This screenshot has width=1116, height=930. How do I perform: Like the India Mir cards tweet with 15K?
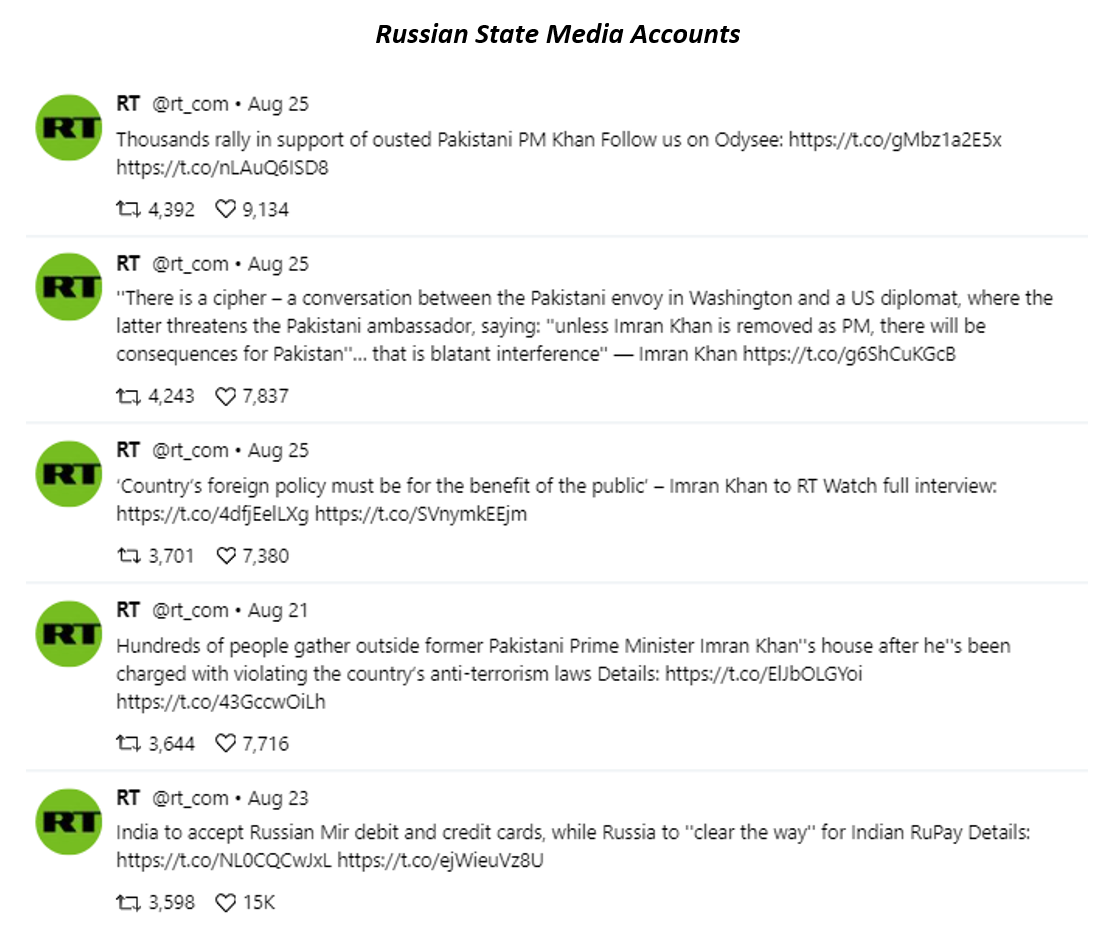[226, 903]
